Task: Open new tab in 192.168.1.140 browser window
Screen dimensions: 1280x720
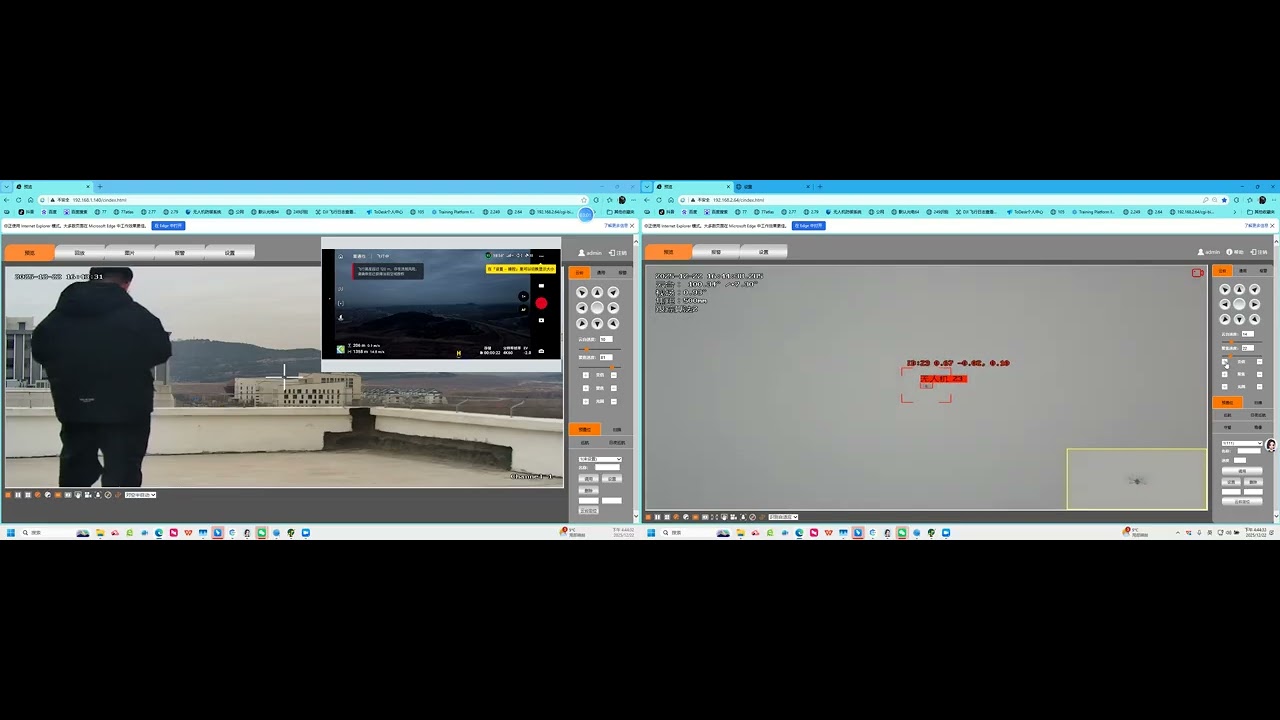Action: (100, 187)
